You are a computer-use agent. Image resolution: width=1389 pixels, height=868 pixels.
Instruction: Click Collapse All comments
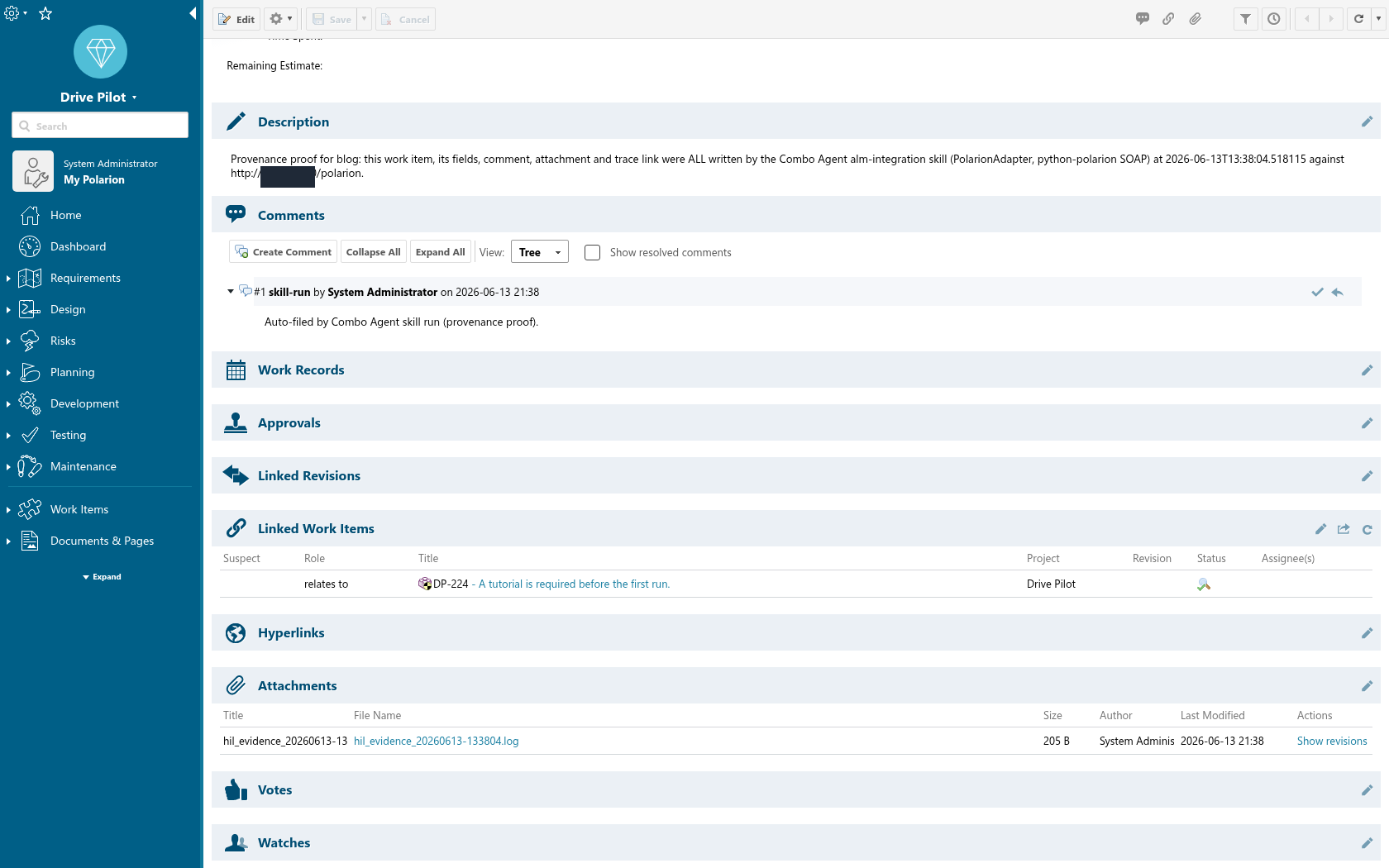(373, 252)
